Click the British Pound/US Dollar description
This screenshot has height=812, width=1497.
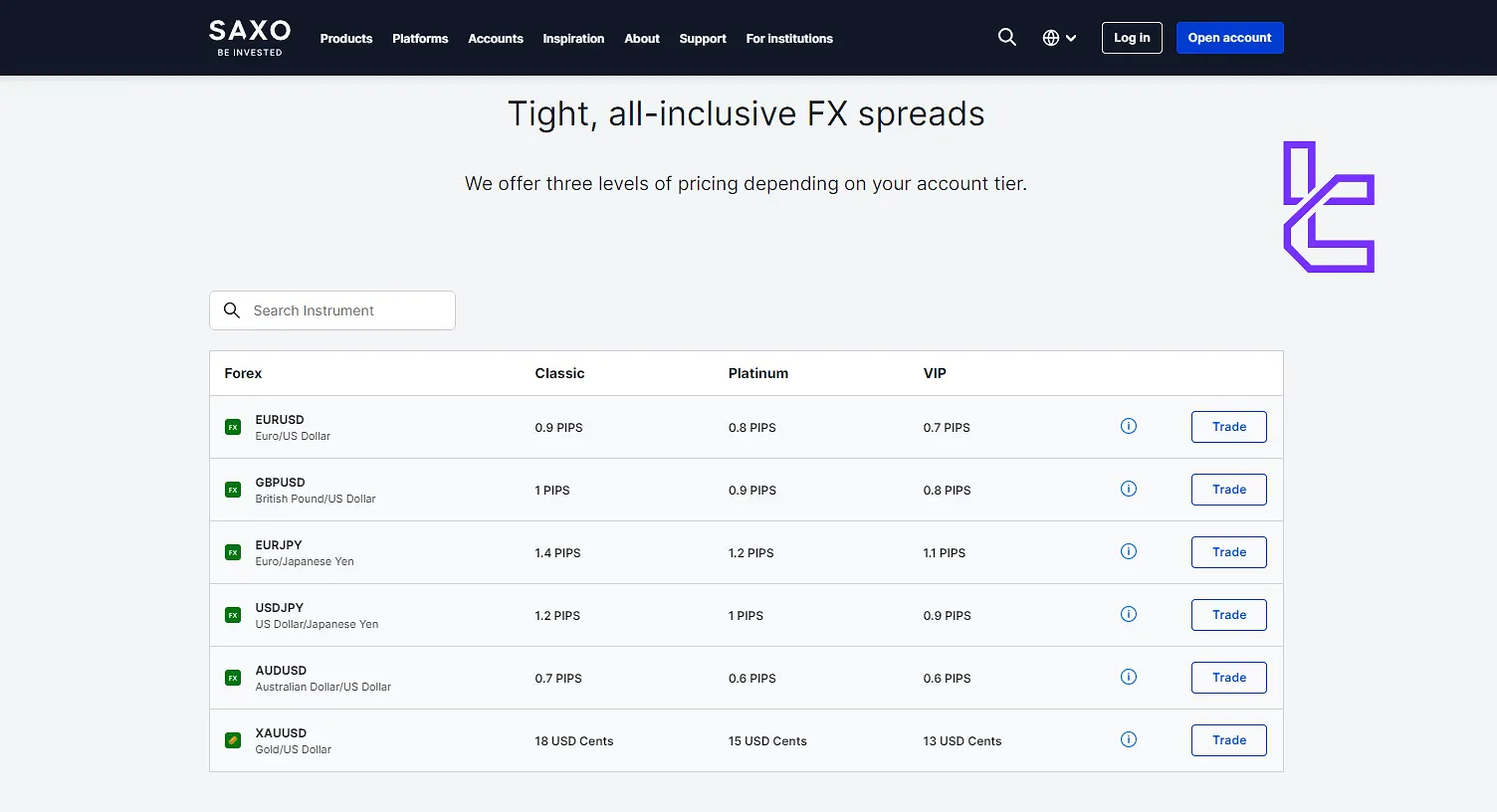click(316, 499)
